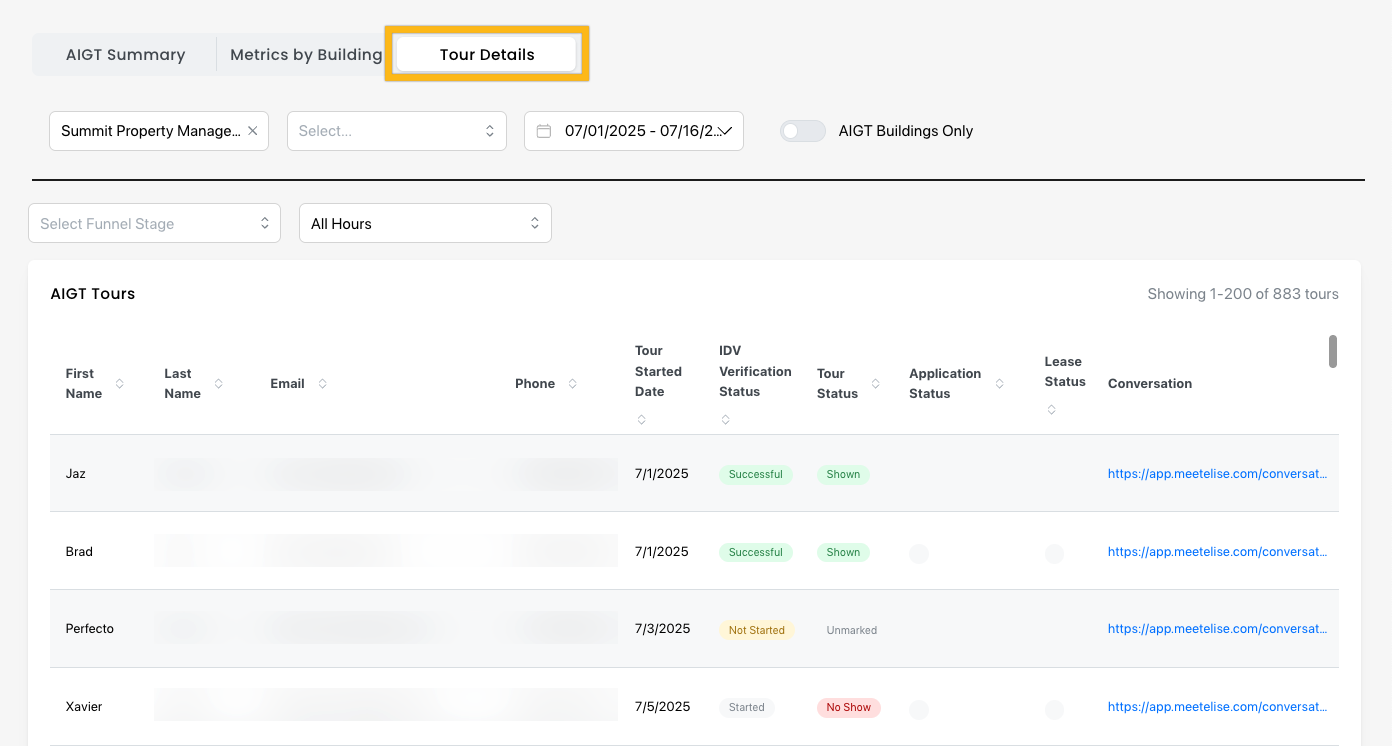Select the Tour Details tab
This screenshot has height=746, width=1392.
[x=487, y=55]
